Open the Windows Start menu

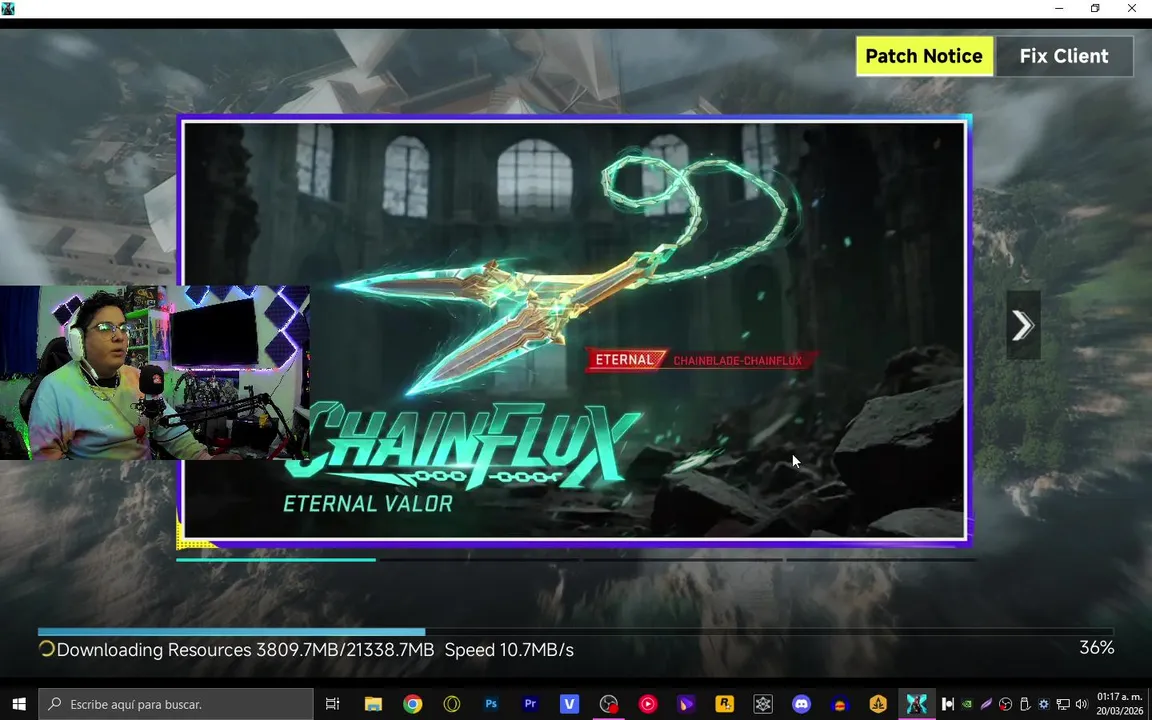pyautogui.click(x=18, y=704)
